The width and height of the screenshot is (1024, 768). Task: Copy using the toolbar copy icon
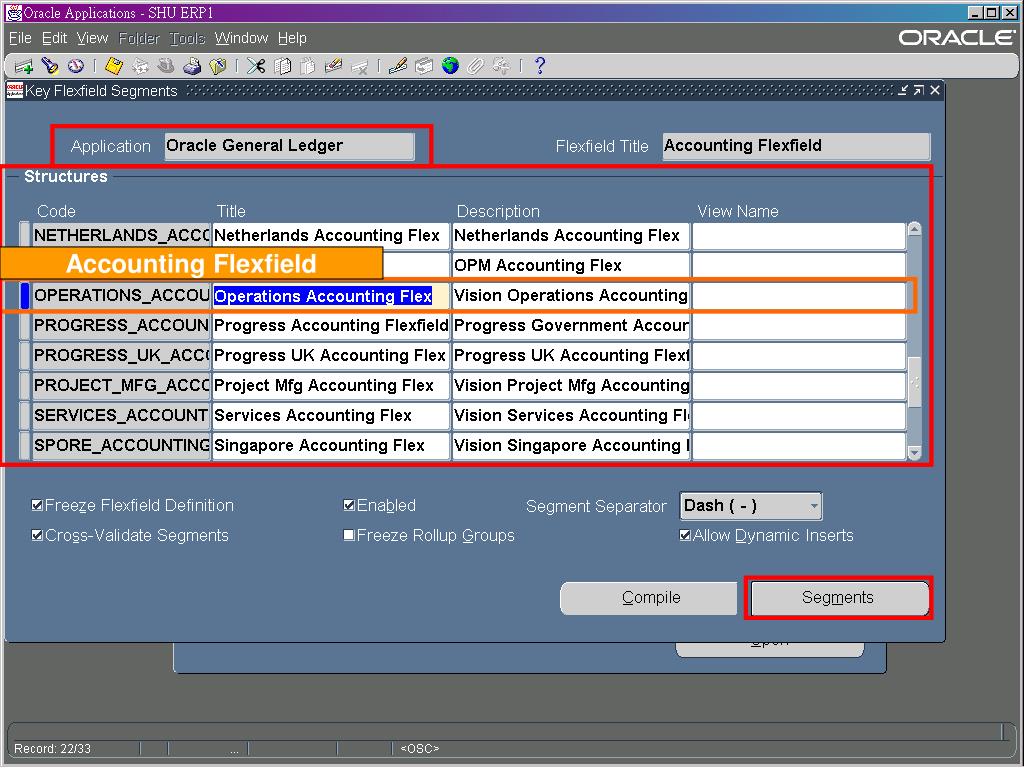tap(282, 66)
